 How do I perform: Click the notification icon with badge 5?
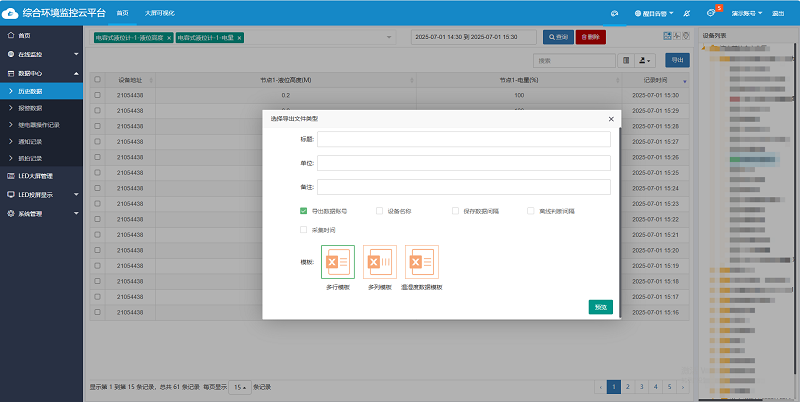coord(711,13)
